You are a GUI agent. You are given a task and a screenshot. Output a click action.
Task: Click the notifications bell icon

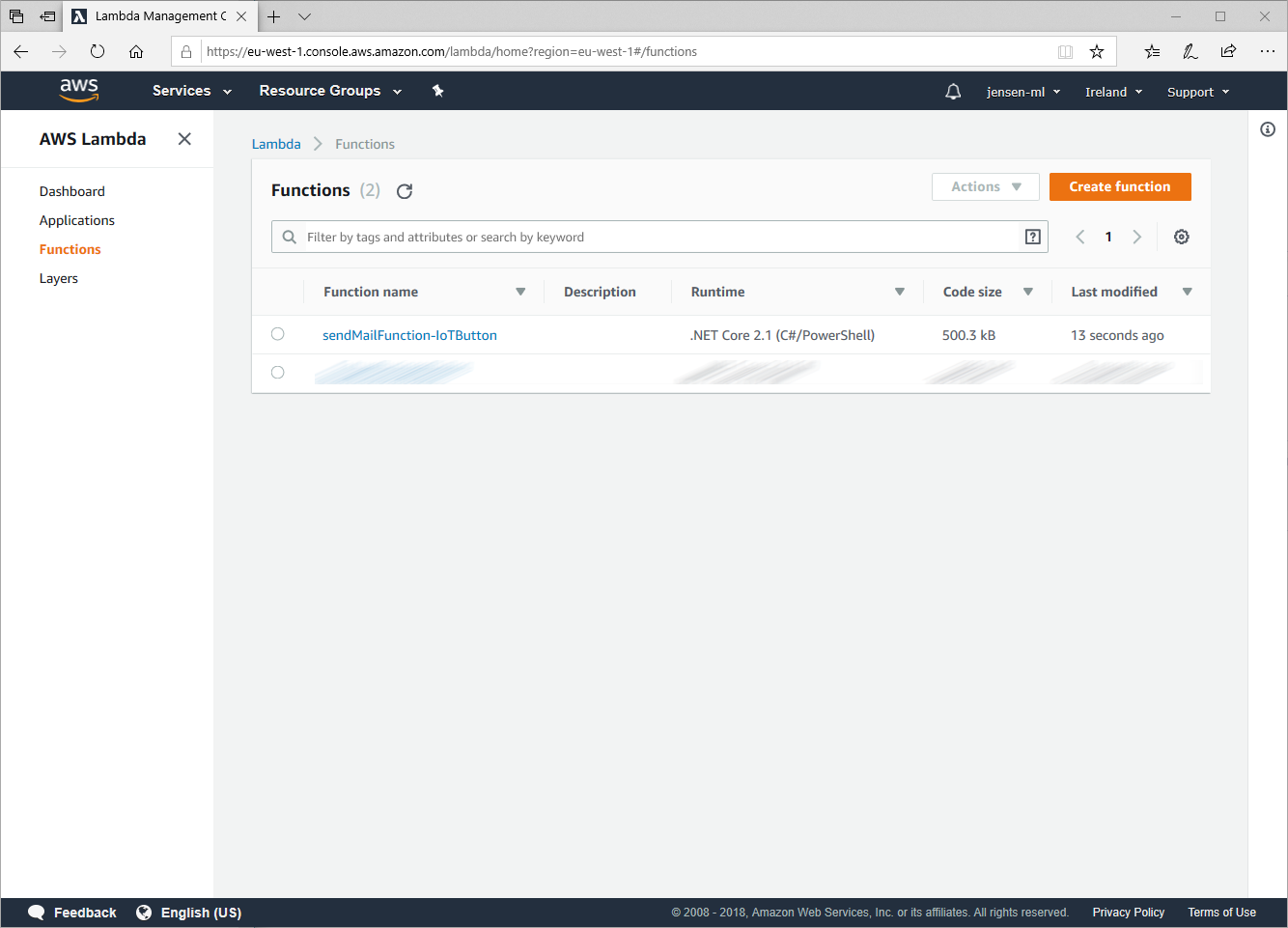tap(953, 92)
